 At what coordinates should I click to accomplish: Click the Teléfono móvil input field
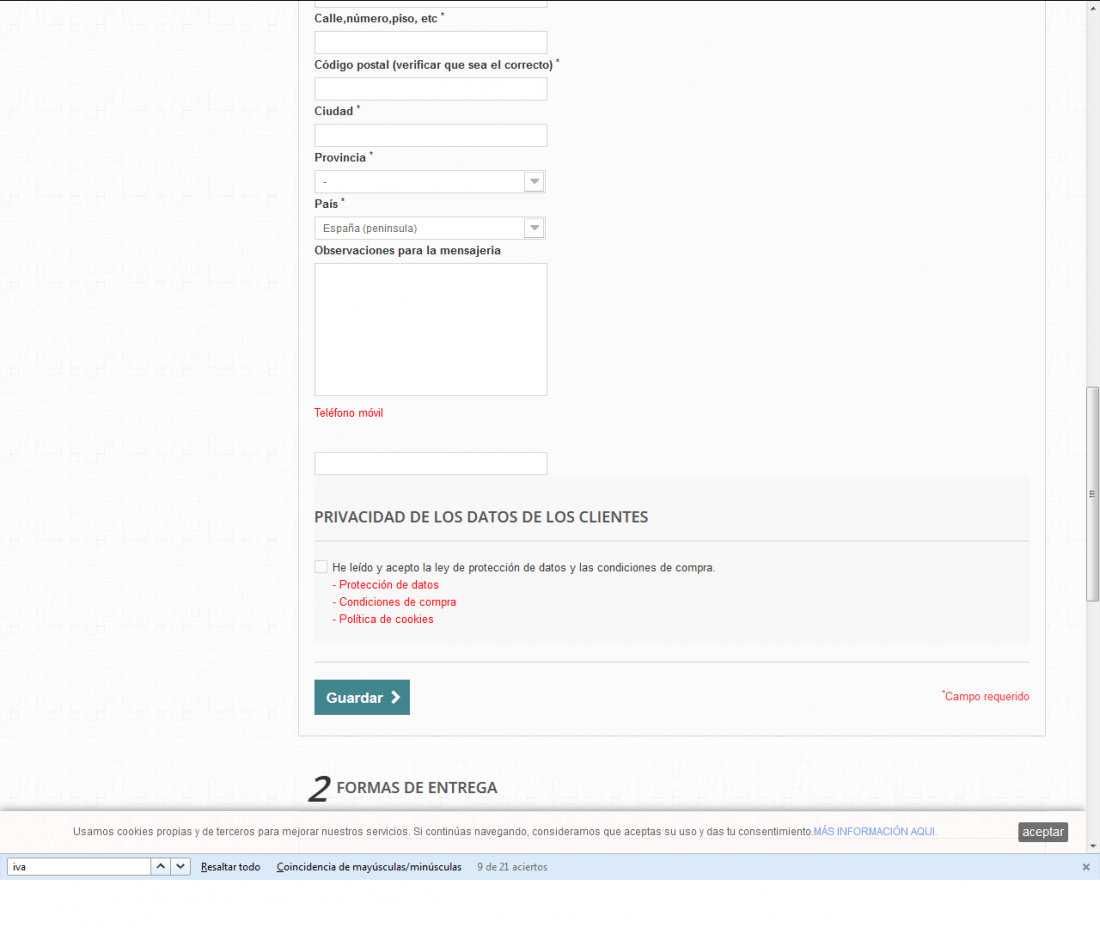430,464
